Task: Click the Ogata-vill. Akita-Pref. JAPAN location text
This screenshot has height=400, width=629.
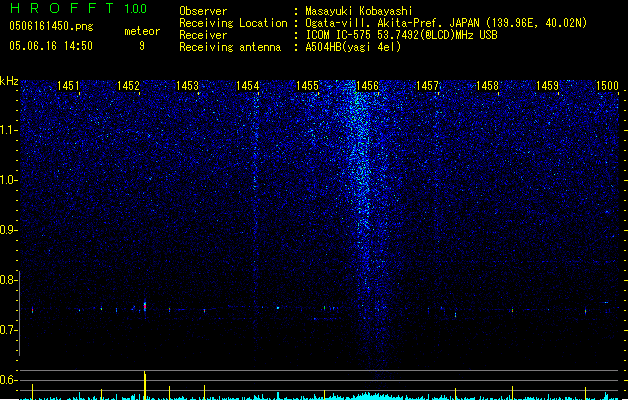Action: point(446,23)
